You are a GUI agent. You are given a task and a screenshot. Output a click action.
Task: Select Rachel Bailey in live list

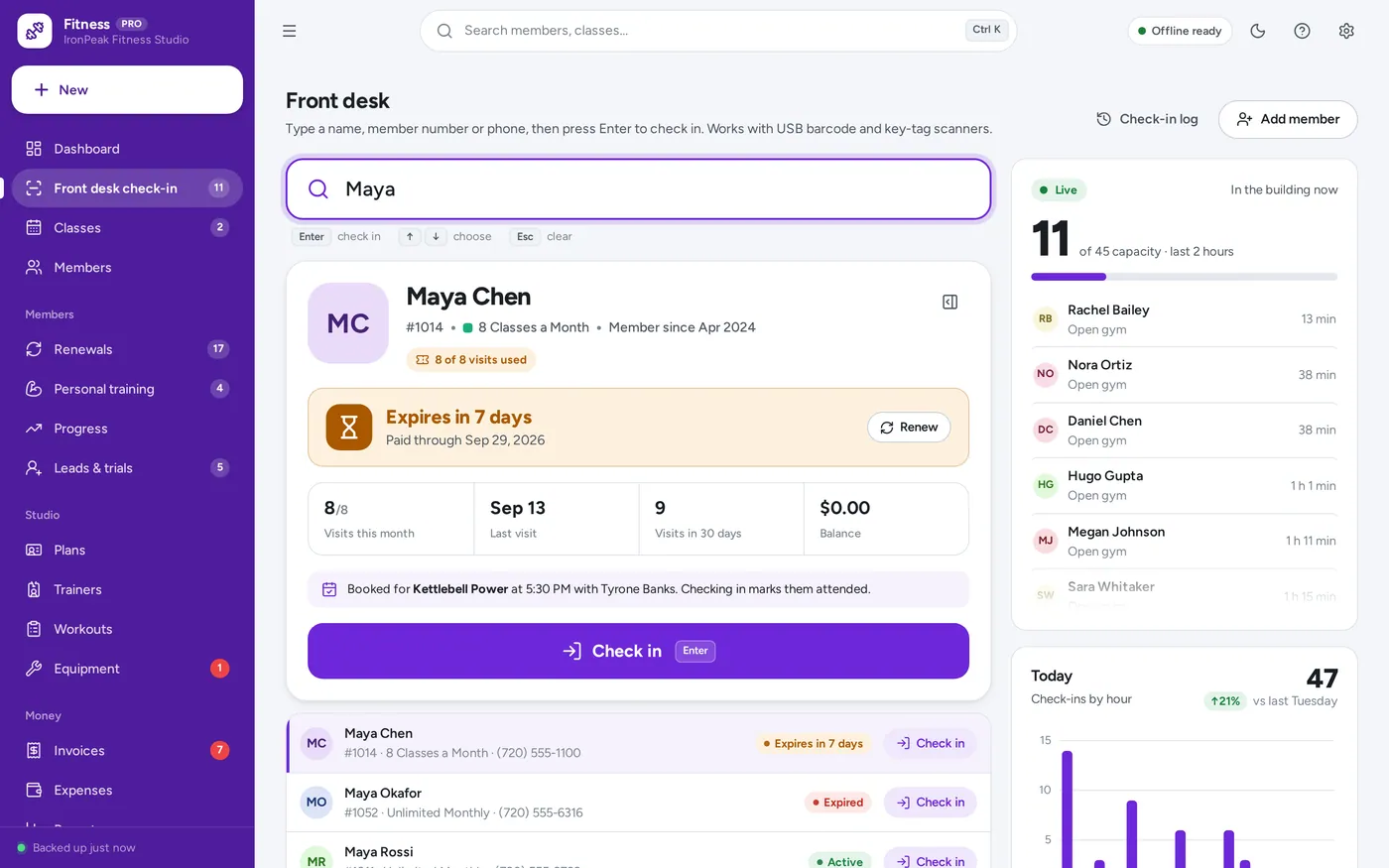pos(1184,319)
